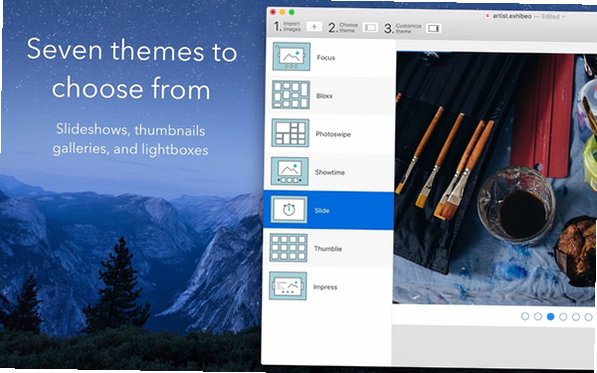Select the Bloxx theme thumbnail icon
597x373 pixels.
[291, 95]
